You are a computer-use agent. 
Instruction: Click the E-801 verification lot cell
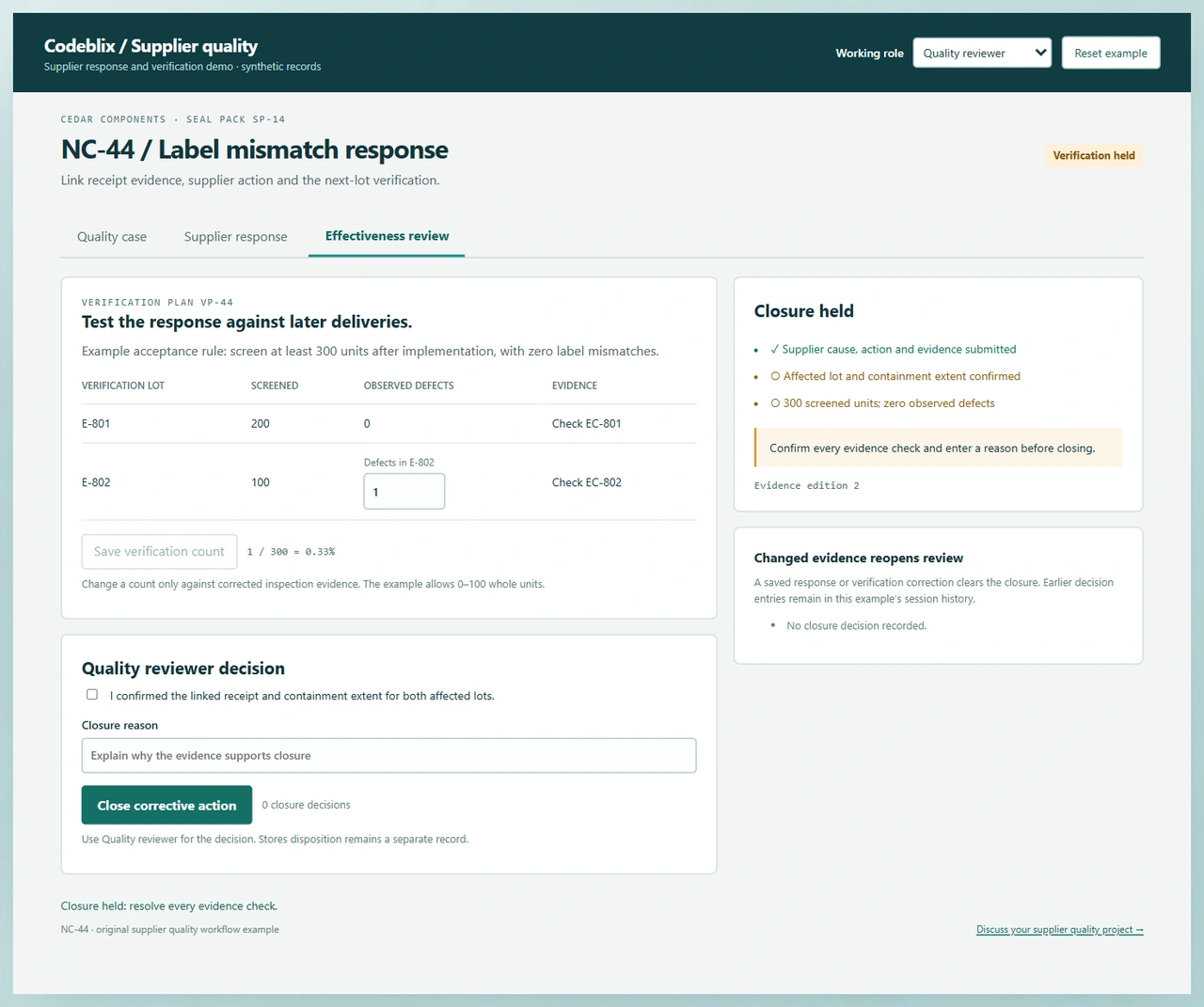click(96, 424)
